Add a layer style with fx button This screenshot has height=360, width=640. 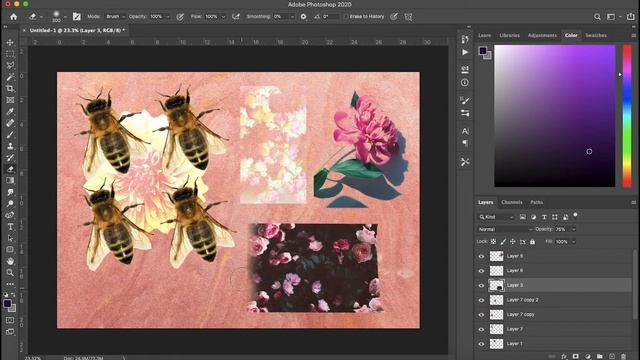[x=564, y=356]
